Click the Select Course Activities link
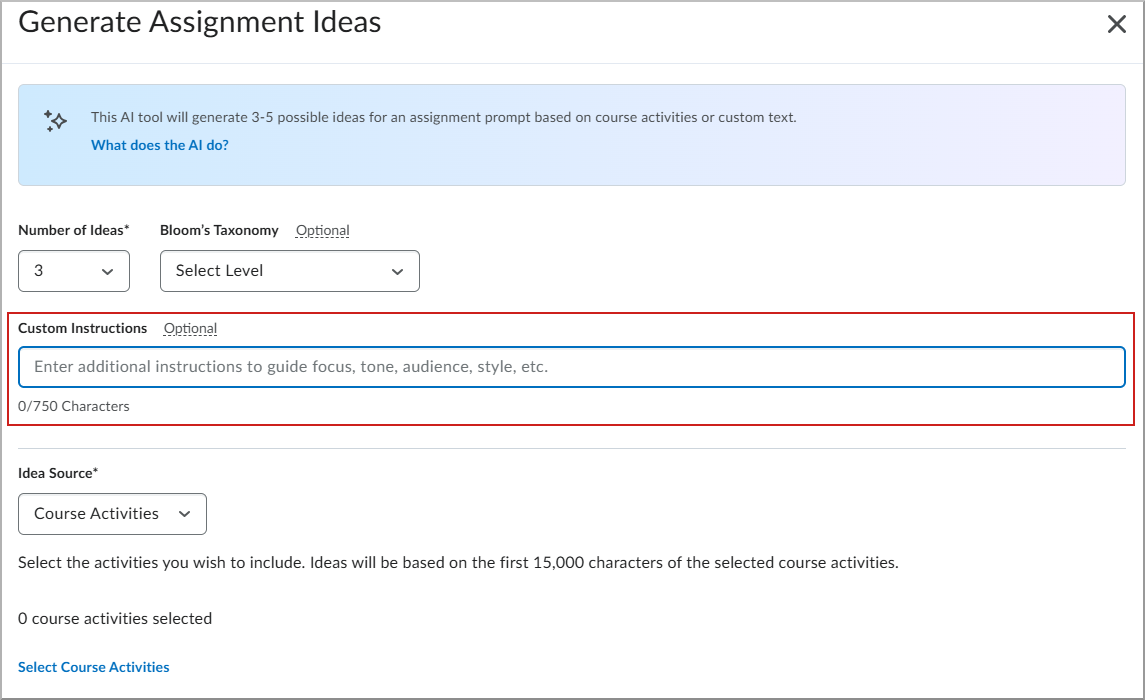 [93, 666]
